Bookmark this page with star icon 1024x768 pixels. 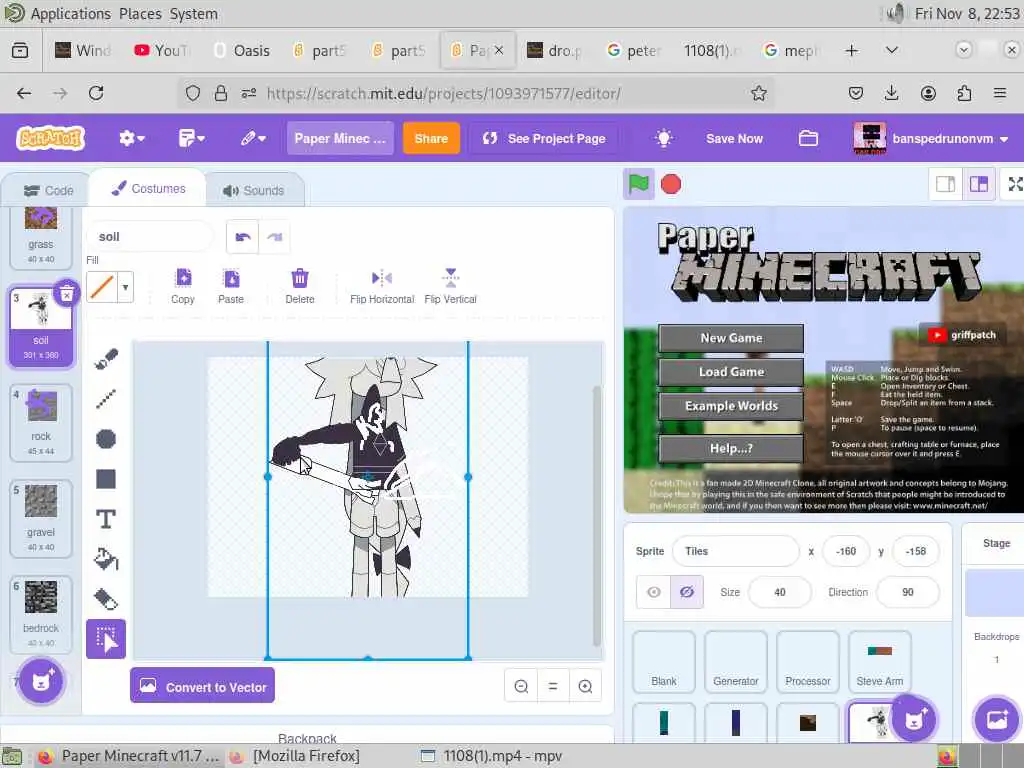point(758,93)
